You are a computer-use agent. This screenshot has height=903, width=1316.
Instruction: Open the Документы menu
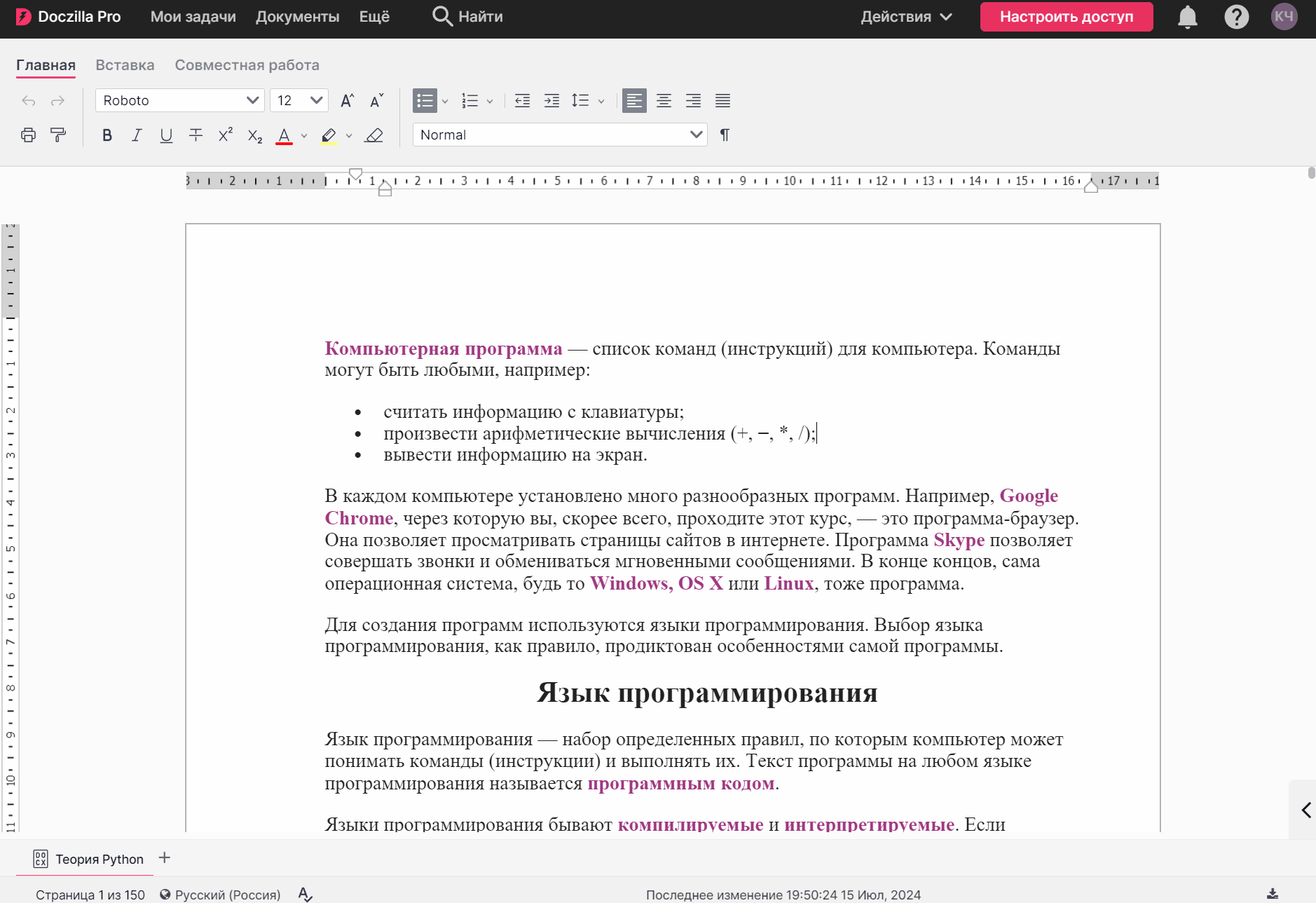click(297, 17)
